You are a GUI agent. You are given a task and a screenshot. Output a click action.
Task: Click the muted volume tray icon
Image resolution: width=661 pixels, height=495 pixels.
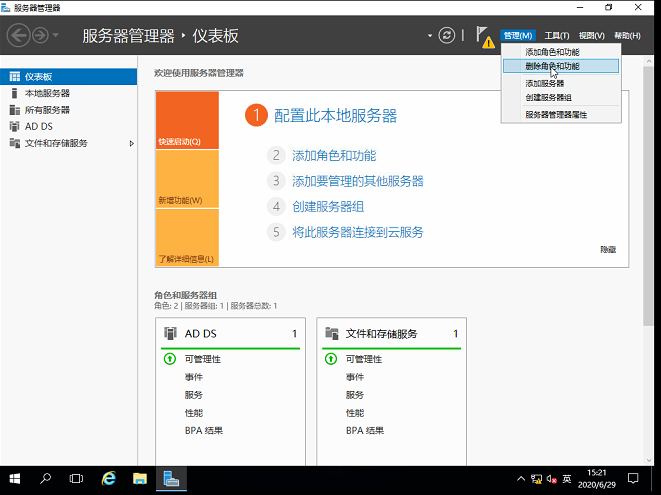pos(551,479)
